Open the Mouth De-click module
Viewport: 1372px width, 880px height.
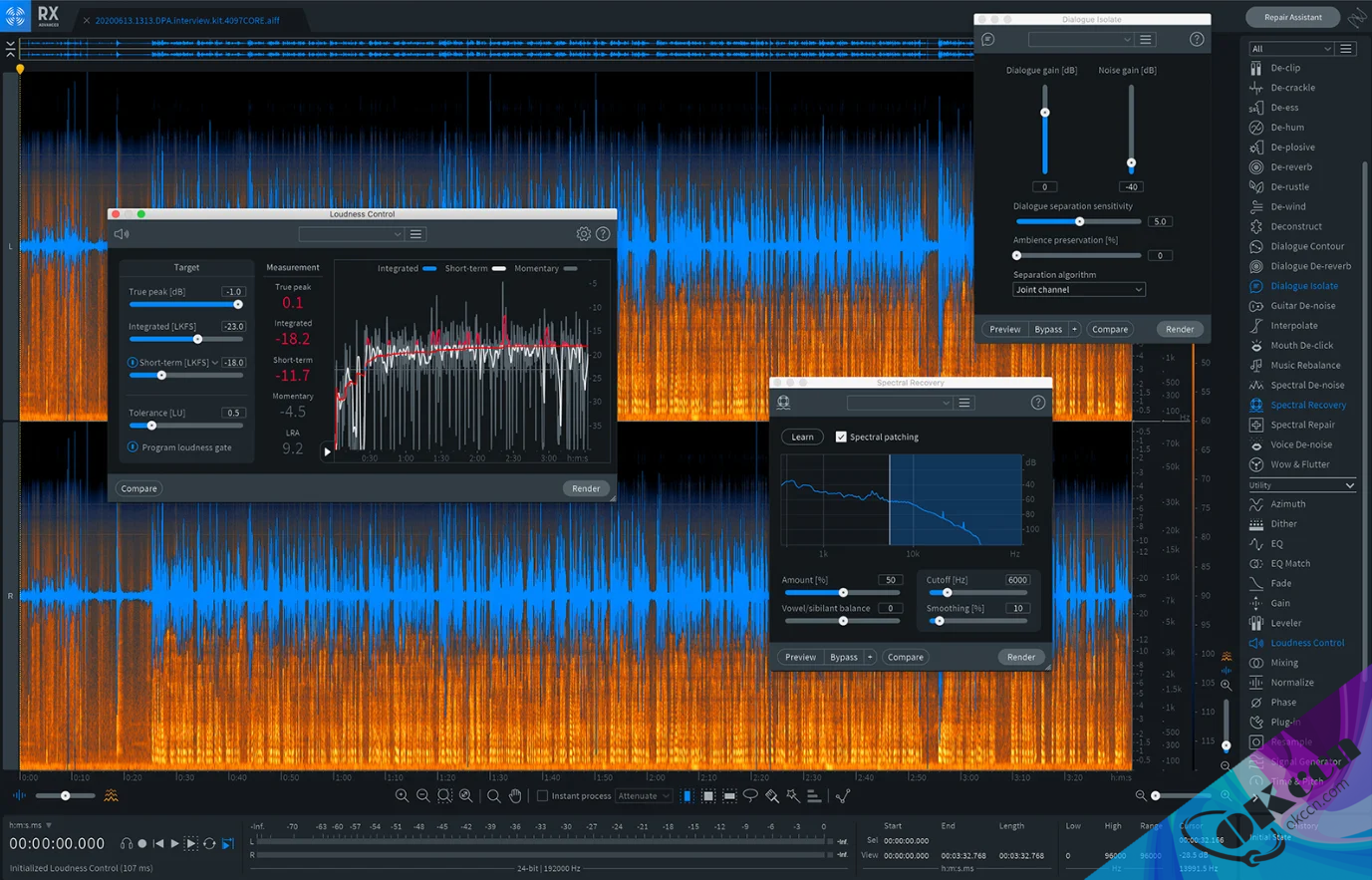click(x=1301, y=346)
